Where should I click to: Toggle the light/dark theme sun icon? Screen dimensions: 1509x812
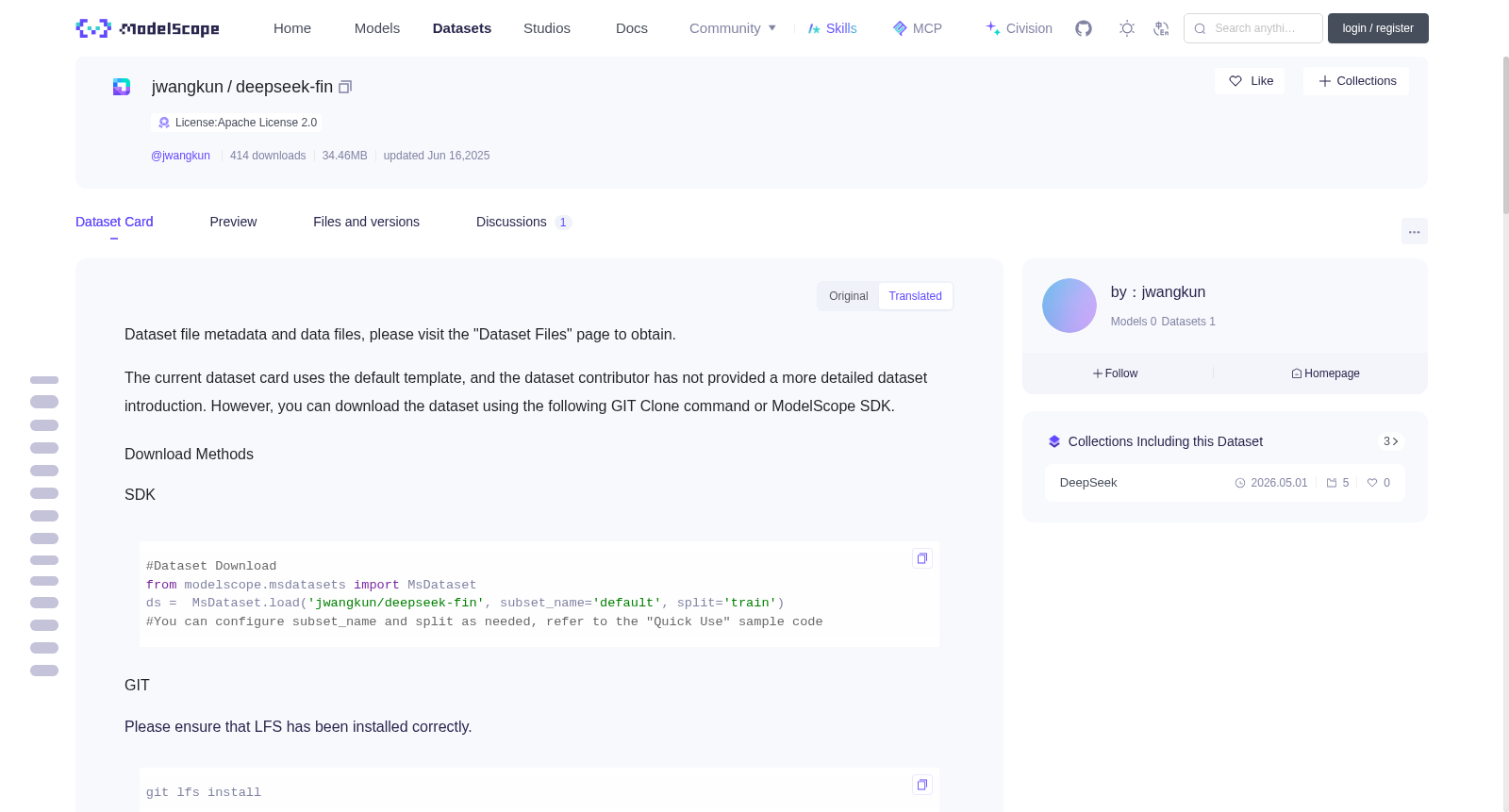[1127, 28]
